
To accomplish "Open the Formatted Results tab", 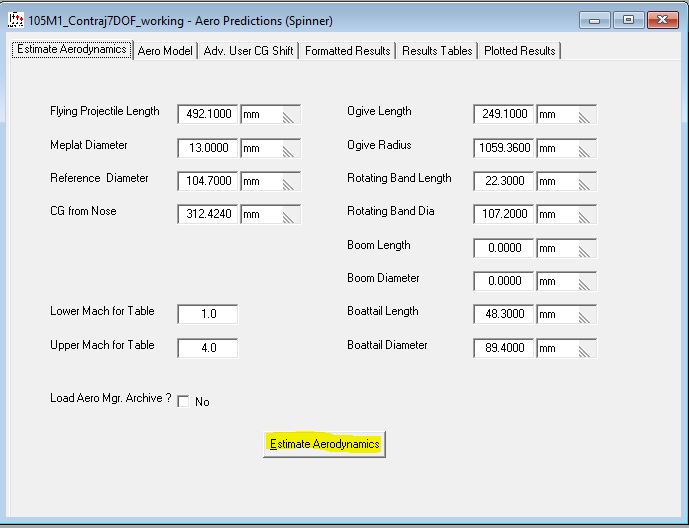I will coord(347,51).
